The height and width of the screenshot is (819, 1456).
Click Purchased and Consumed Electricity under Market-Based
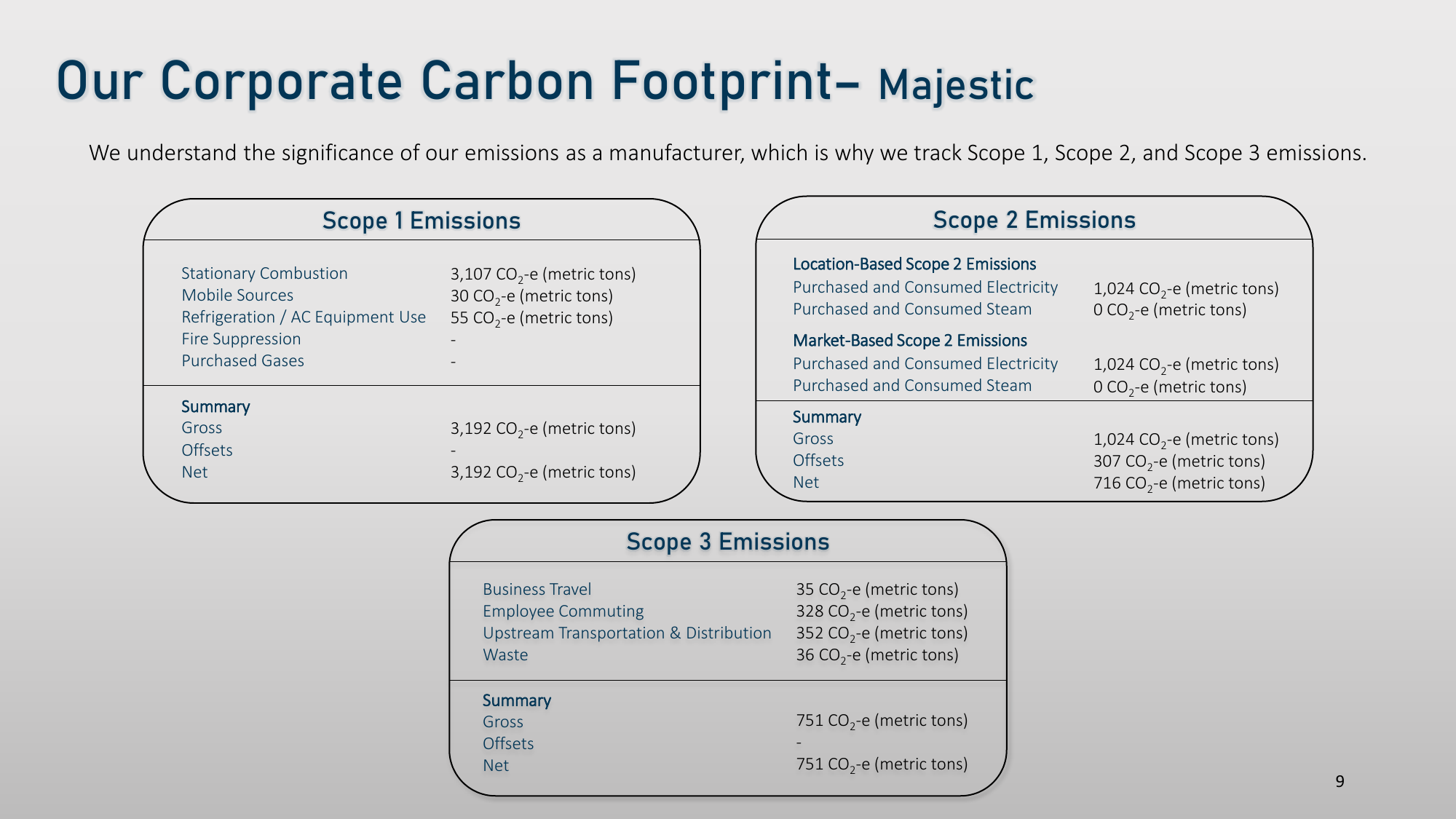925,364
